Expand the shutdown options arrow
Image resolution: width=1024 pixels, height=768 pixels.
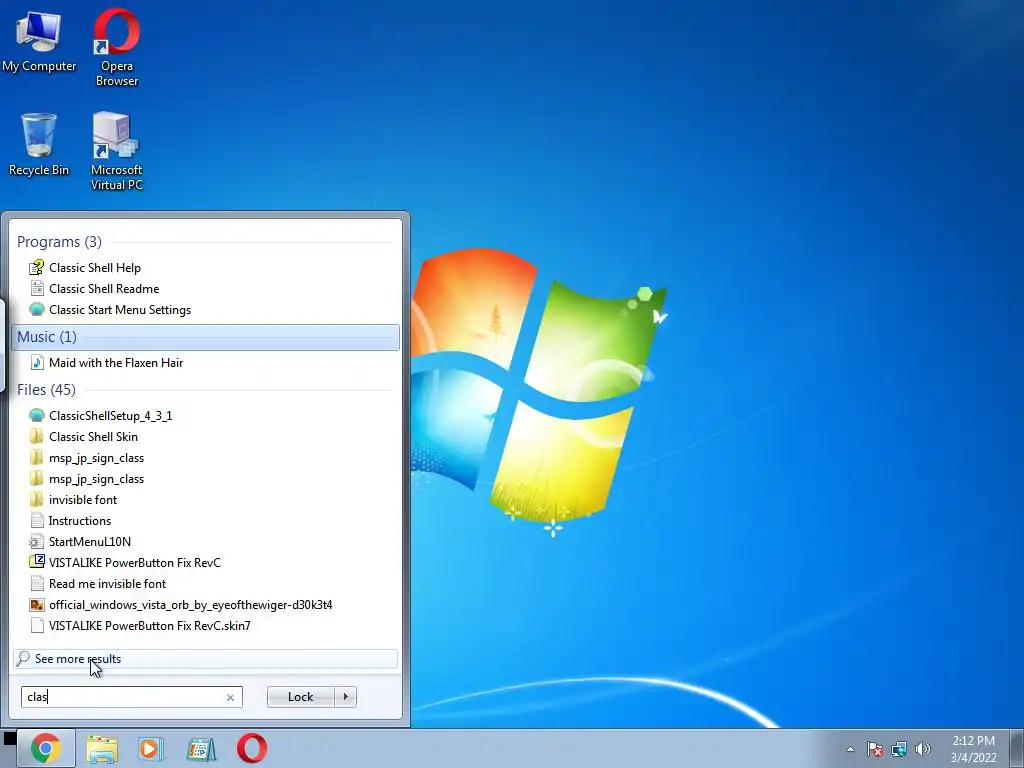click(x=345, y=697)
